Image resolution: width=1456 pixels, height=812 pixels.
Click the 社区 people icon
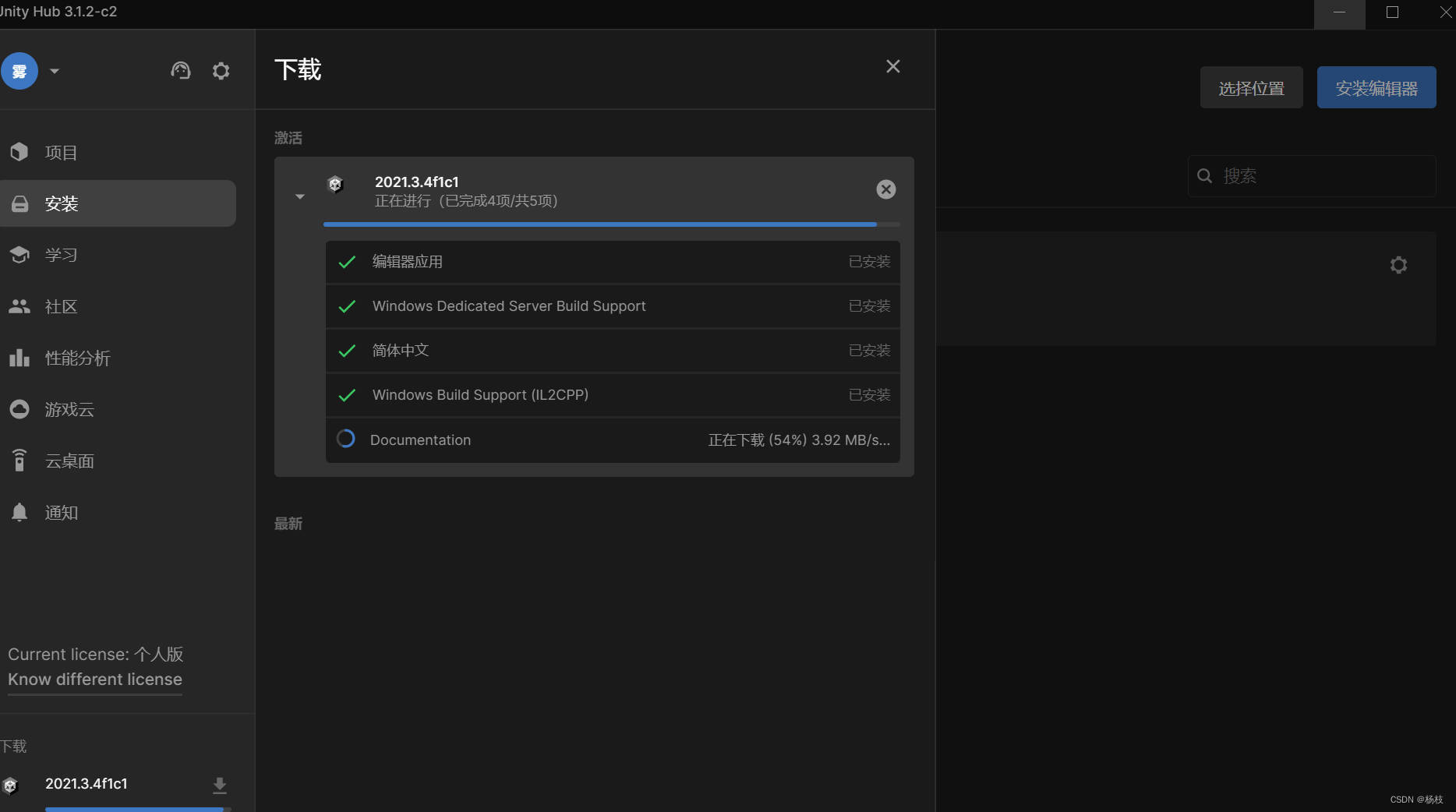(x=19, y=306)
